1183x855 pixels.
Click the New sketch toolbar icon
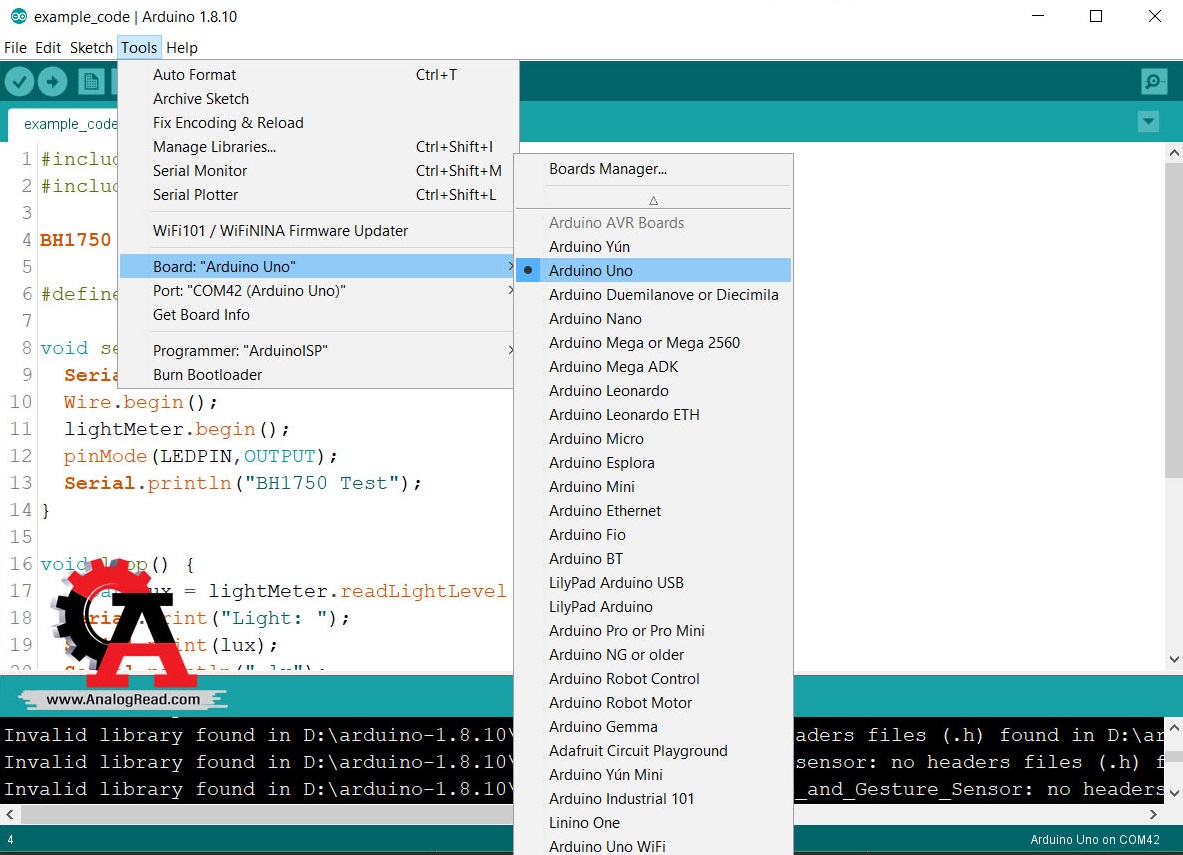pos(91,82)
